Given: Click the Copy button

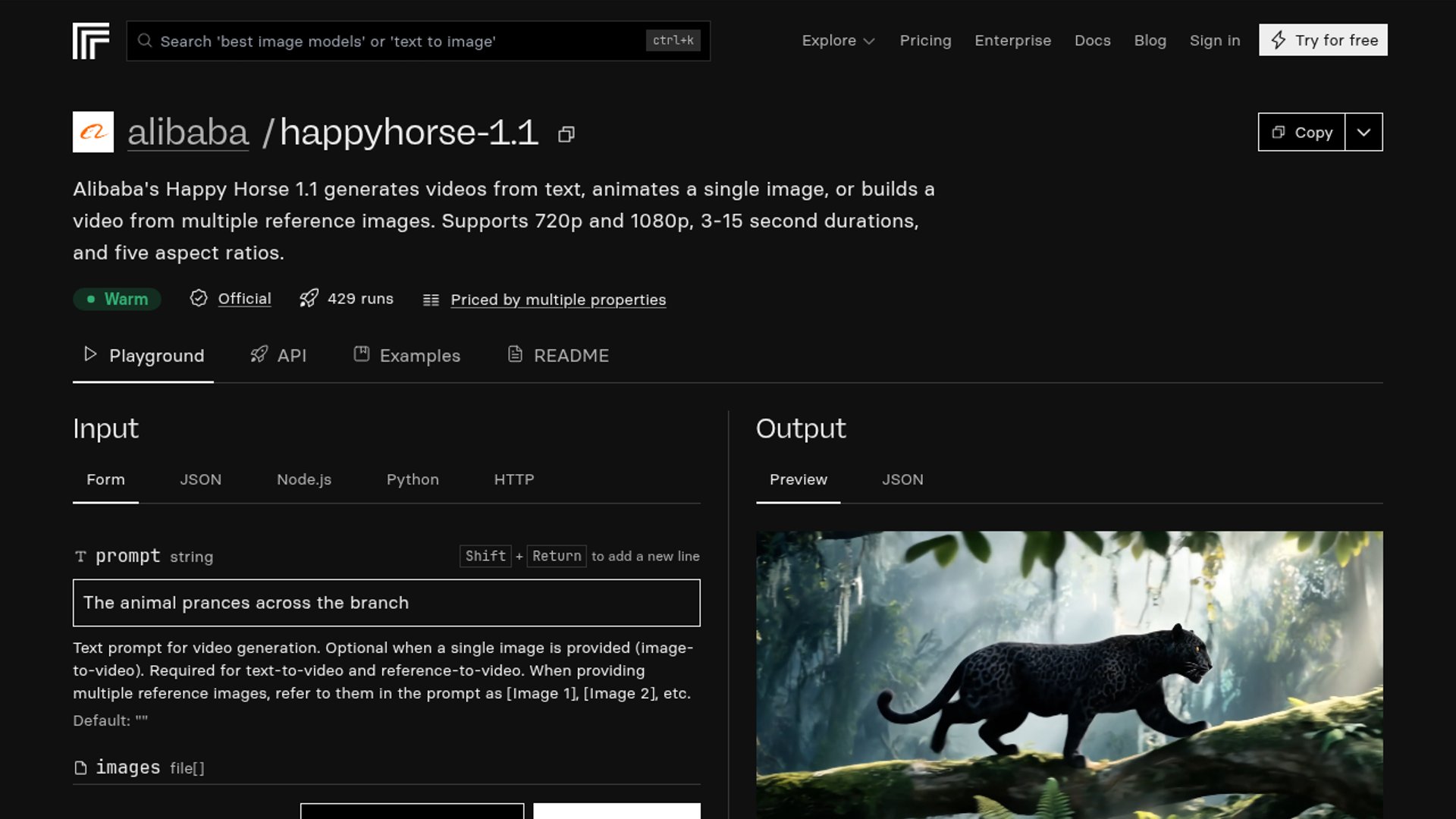Looking at the screenshot, I should click(1302, 133).
